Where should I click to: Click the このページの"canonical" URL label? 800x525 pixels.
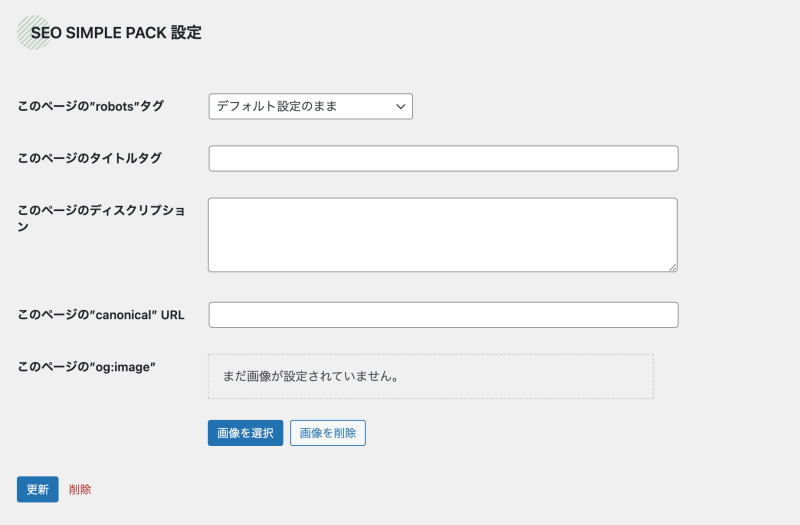[101, 315]
